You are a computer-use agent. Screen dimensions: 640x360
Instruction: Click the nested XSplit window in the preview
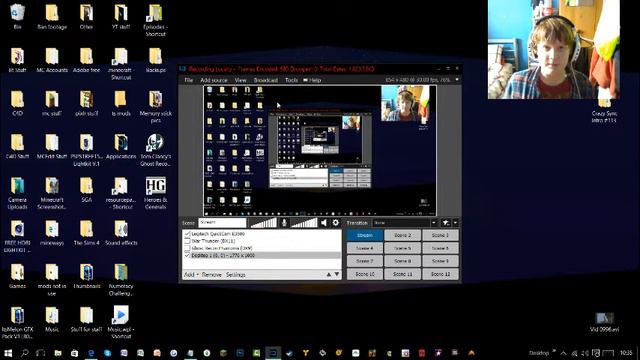coord(320,150)
